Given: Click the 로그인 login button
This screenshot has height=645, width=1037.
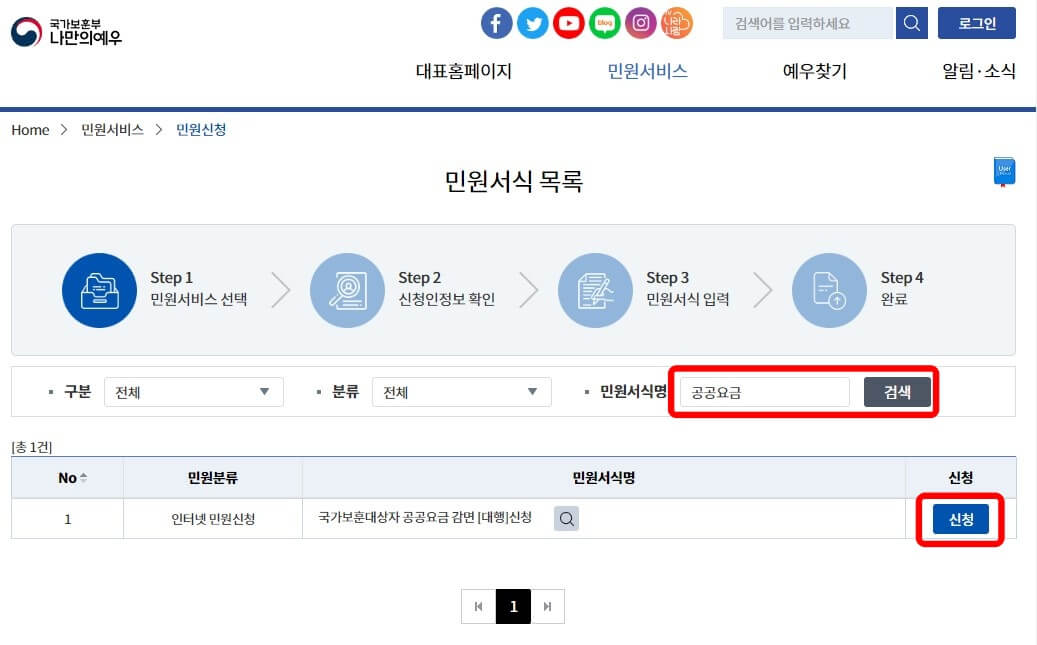Looking at the screenshot, I should 976,23.
